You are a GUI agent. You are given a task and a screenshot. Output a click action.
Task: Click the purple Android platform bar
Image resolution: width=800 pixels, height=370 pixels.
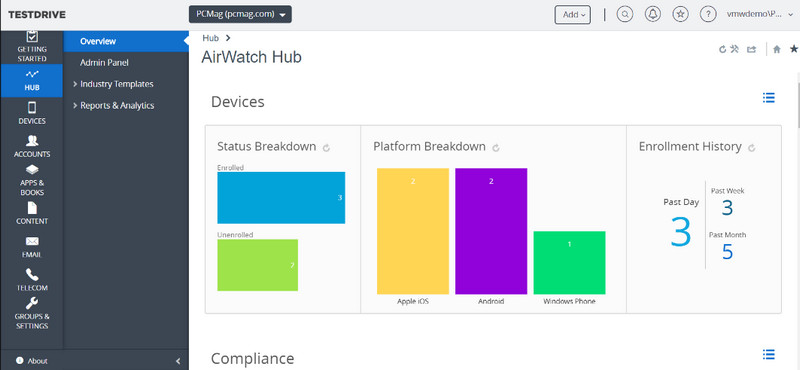pos(491,231)
